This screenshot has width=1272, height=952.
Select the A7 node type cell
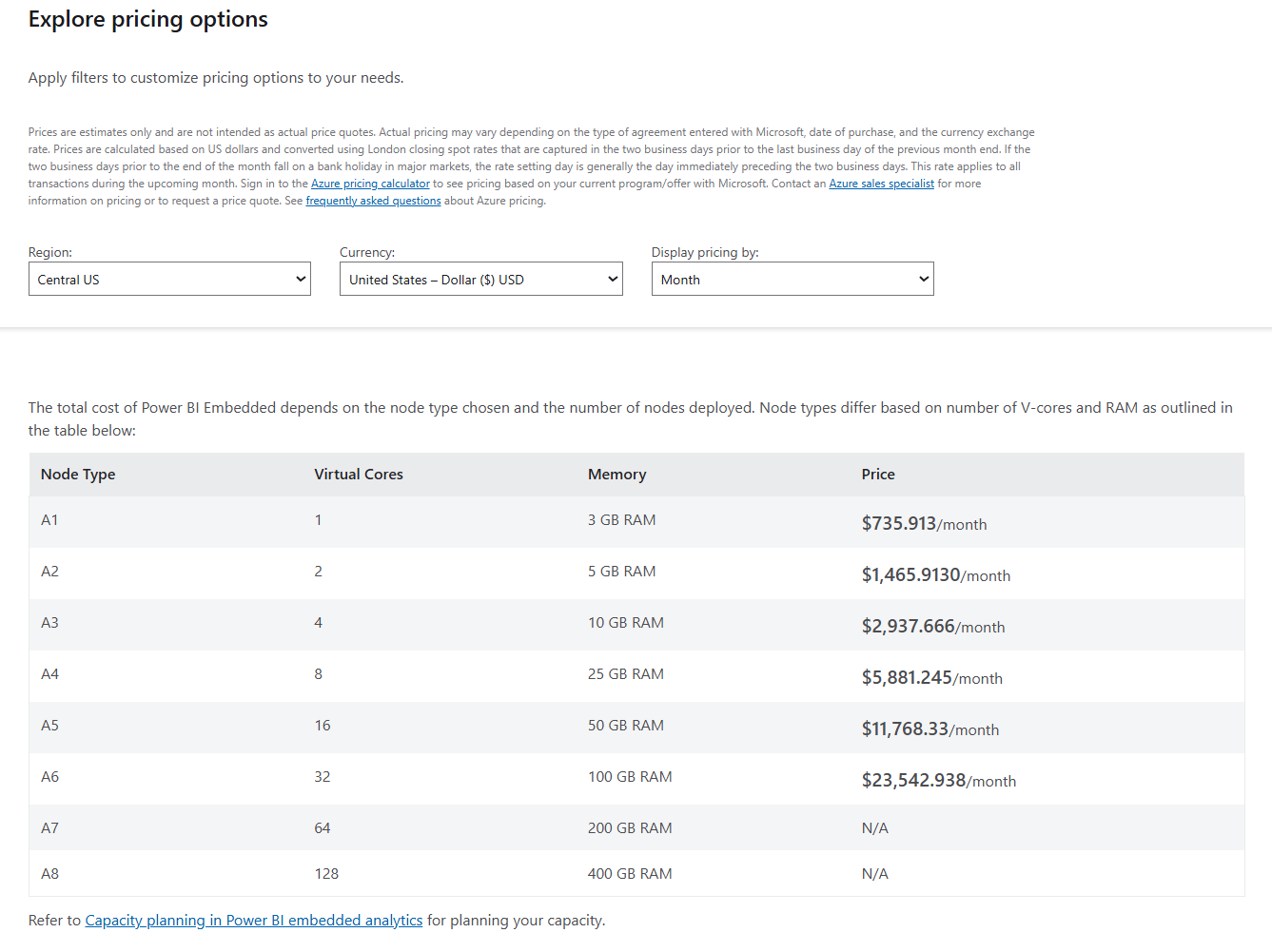click(x=49, y=828)
